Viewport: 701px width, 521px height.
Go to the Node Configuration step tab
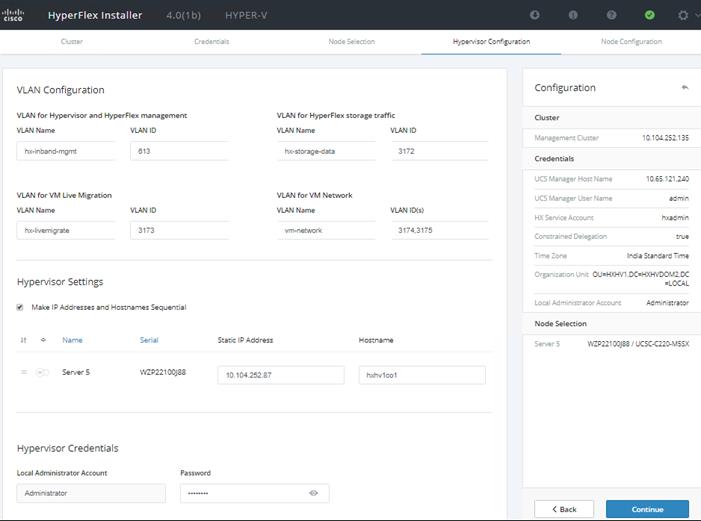tap(631, 42)
